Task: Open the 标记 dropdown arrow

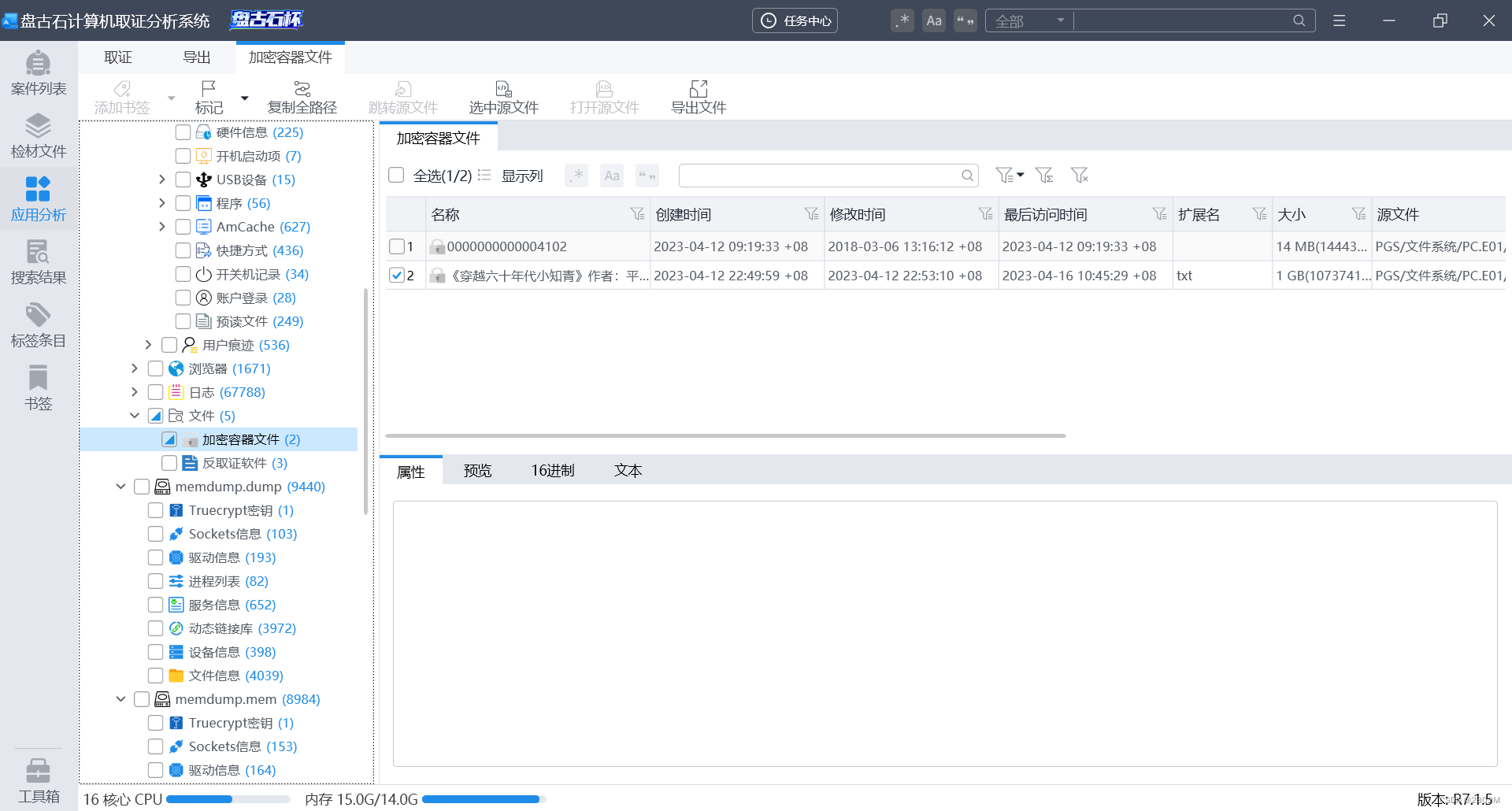Action: tap(245, 98)
